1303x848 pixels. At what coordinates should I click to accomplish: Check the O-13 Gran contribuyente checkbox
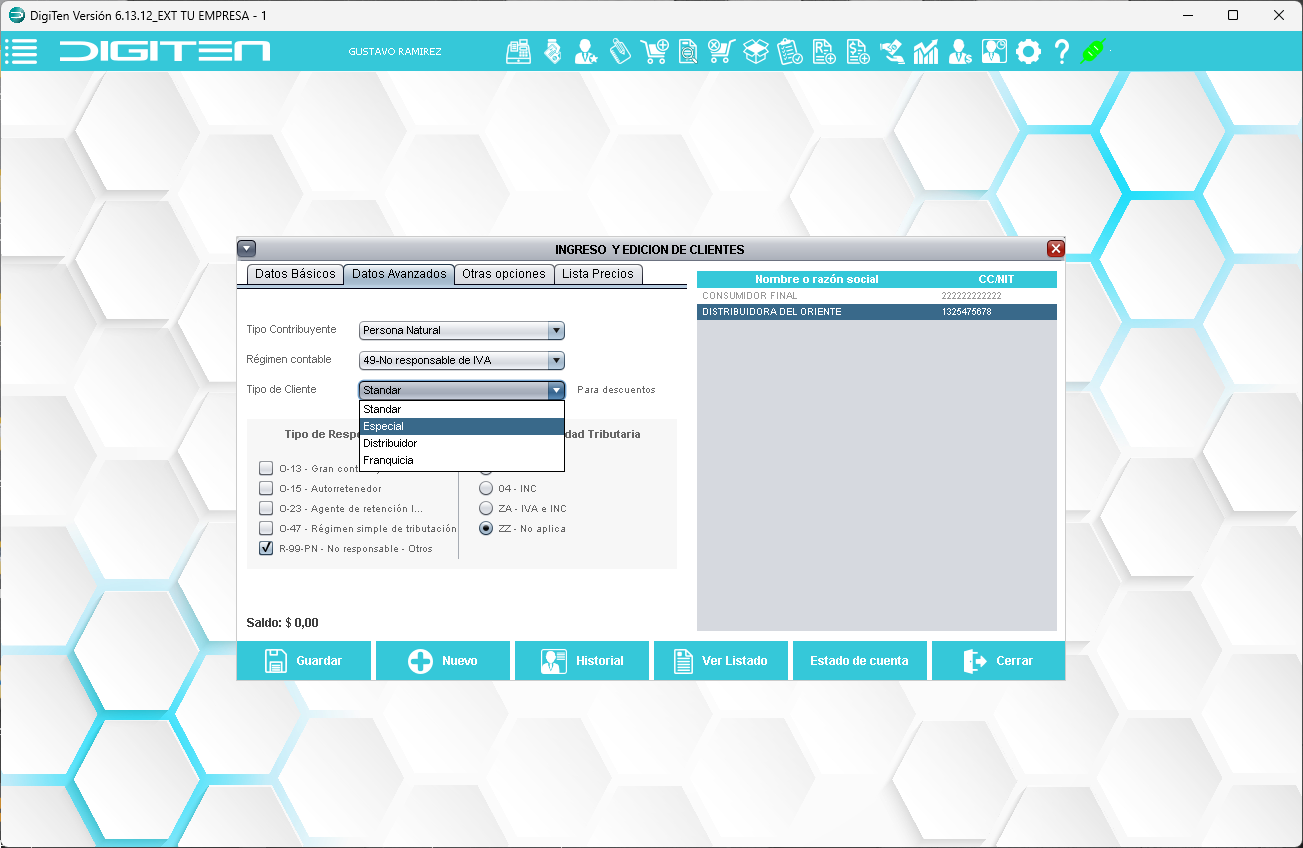tap(266, 468)
